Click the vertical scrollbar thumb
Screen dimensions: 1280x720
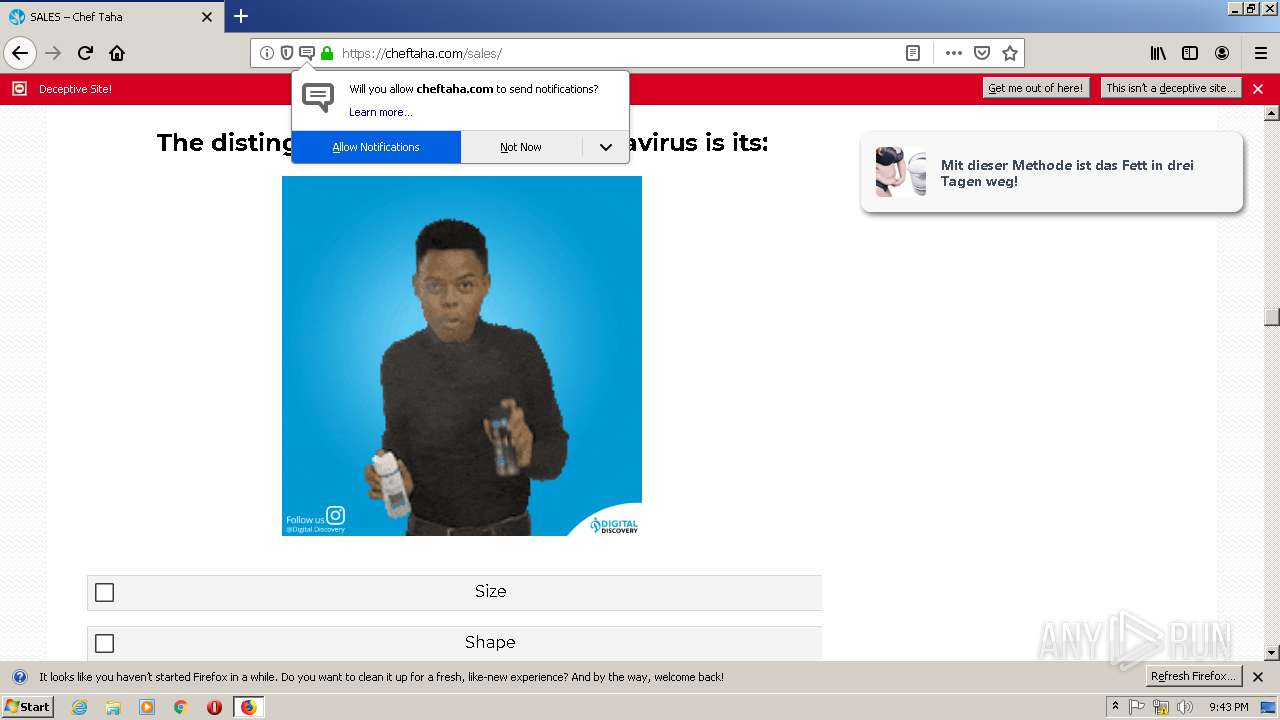click(1271, 317)
